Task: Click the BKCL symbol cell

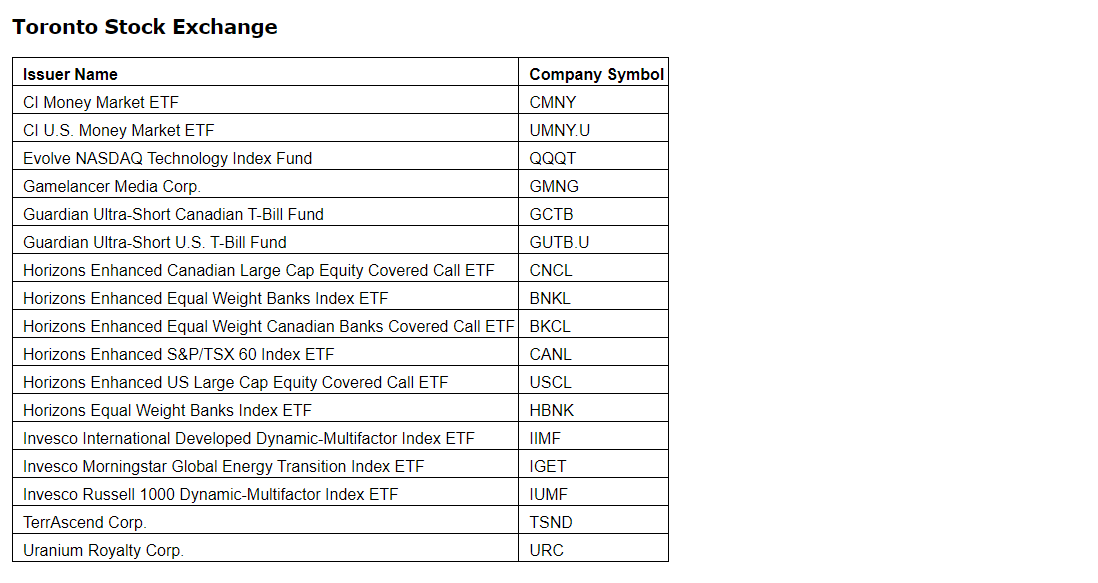Action: pyautogui.click(x=550, y=326)
